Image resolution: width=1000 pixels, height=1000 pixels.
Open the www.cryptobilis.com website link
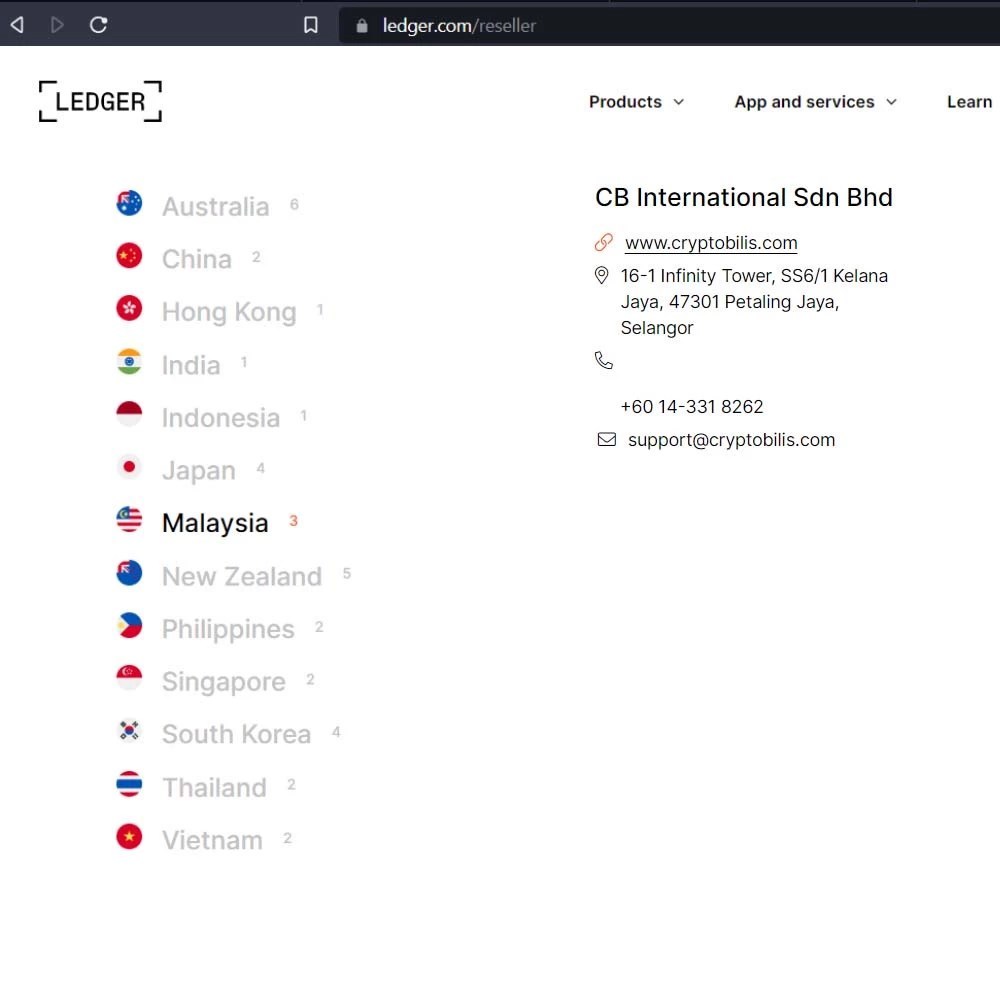point(711,243)
